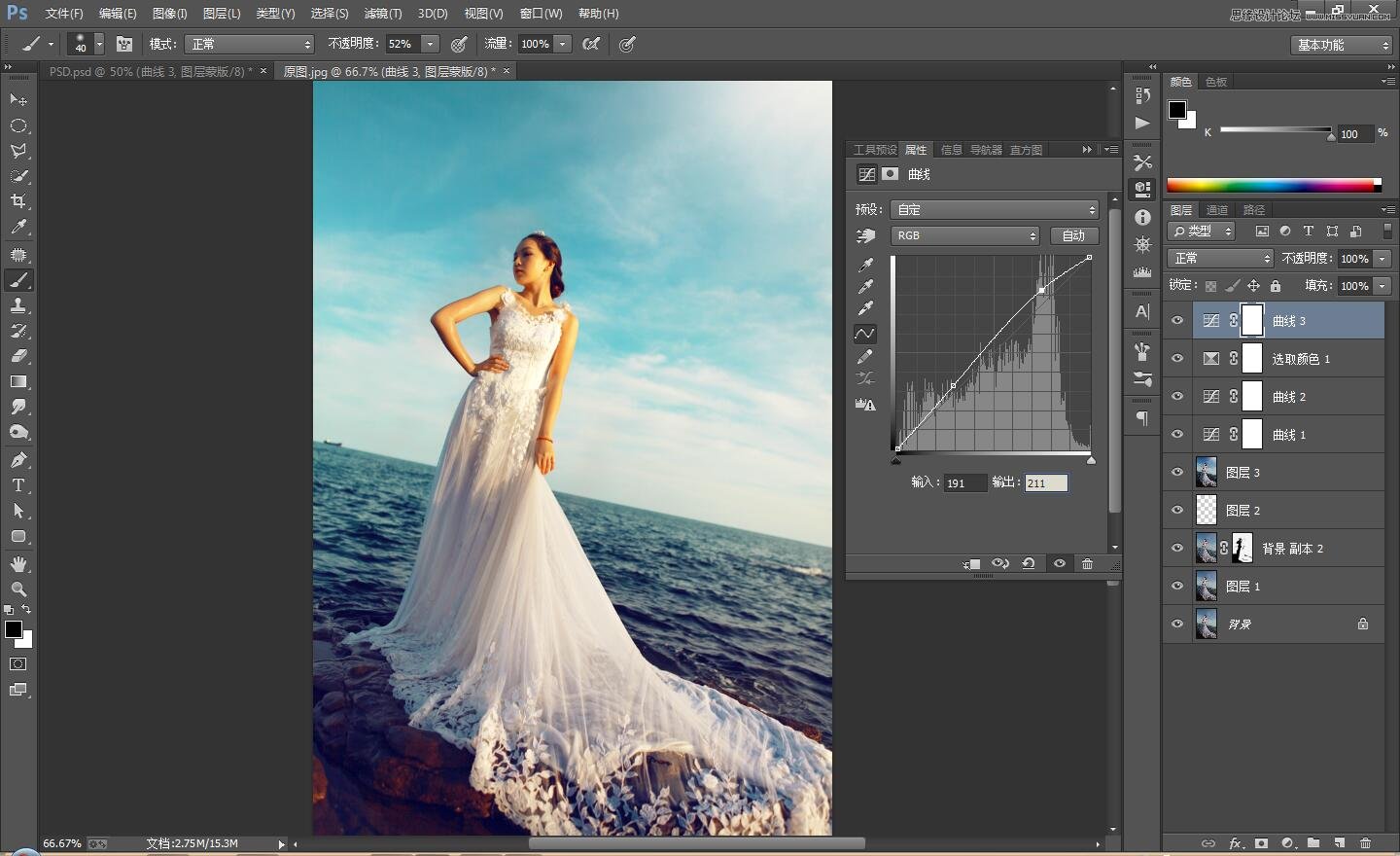Open the 滤镜(T) menu
The width and height of the screenshot is (1400, 856).
click(382, 14)
